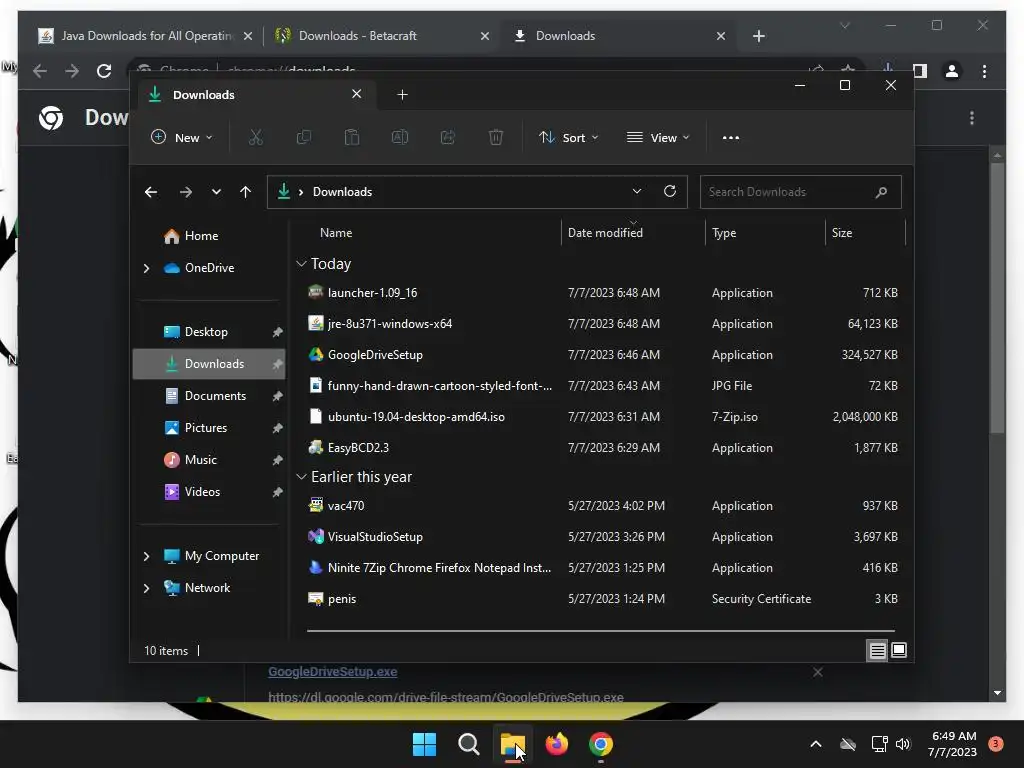Click Chrome icon in taskbar
Screen dimensions: 1024x768
[x=601, y=744]
